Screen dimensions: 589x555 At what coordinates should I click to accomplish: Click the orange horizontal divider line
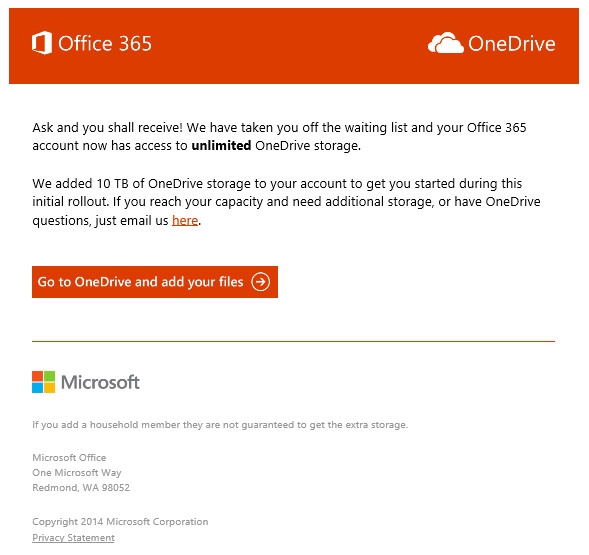coord(293,341)
